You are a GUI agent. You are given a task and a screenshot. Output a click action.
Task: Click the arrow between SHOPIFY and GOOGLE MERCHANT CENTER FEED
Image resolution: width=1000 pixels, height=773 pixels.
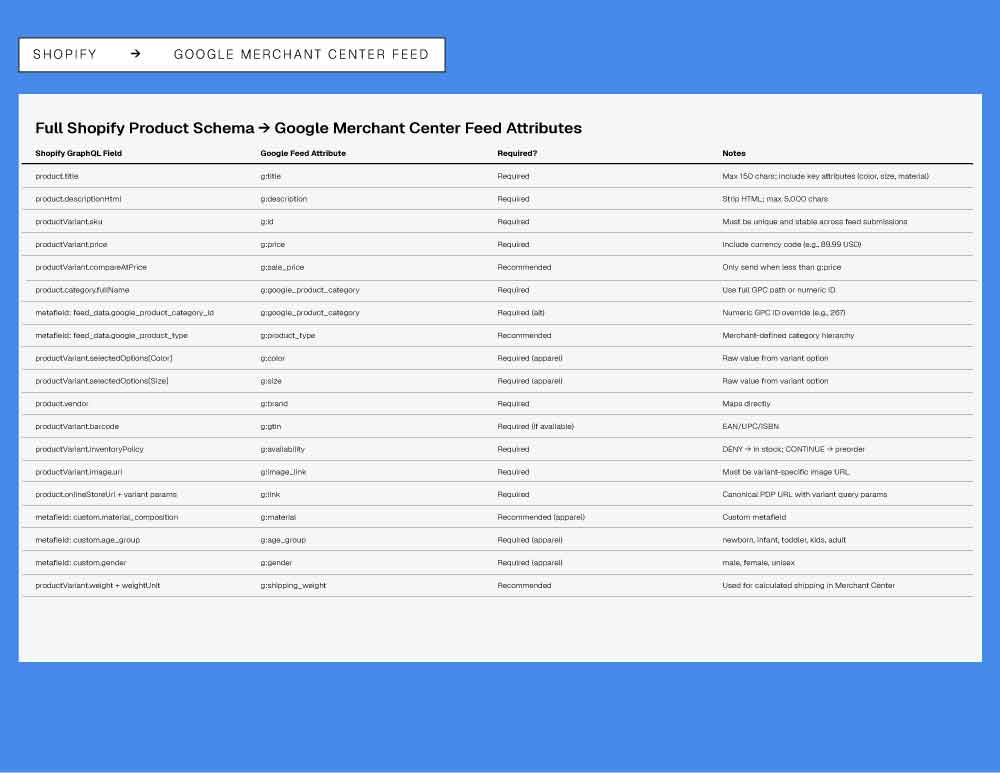pos(135,54)
